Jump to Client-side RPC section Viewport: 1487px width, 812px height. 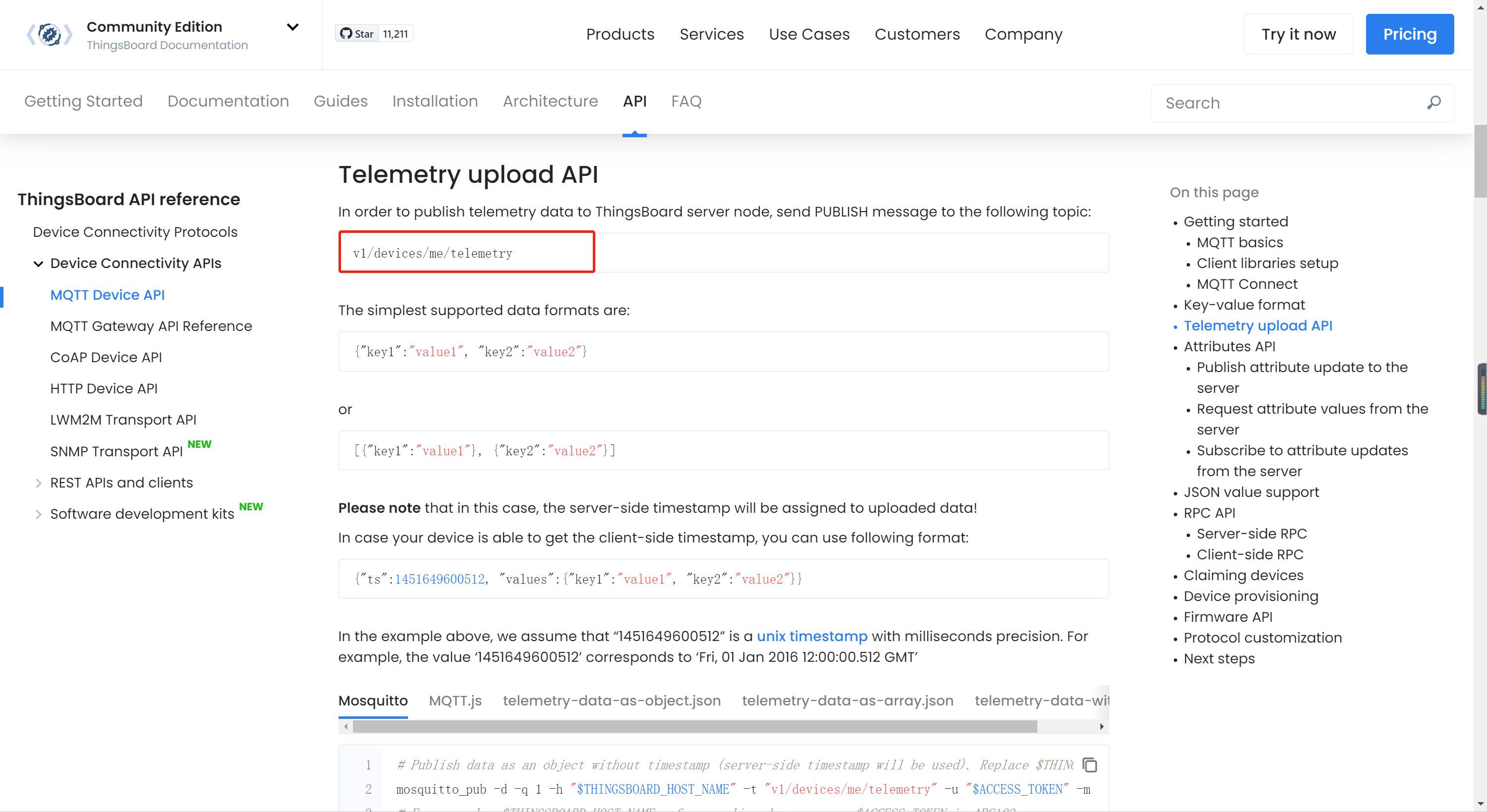pyautogui.click(x=1250, y=554)
